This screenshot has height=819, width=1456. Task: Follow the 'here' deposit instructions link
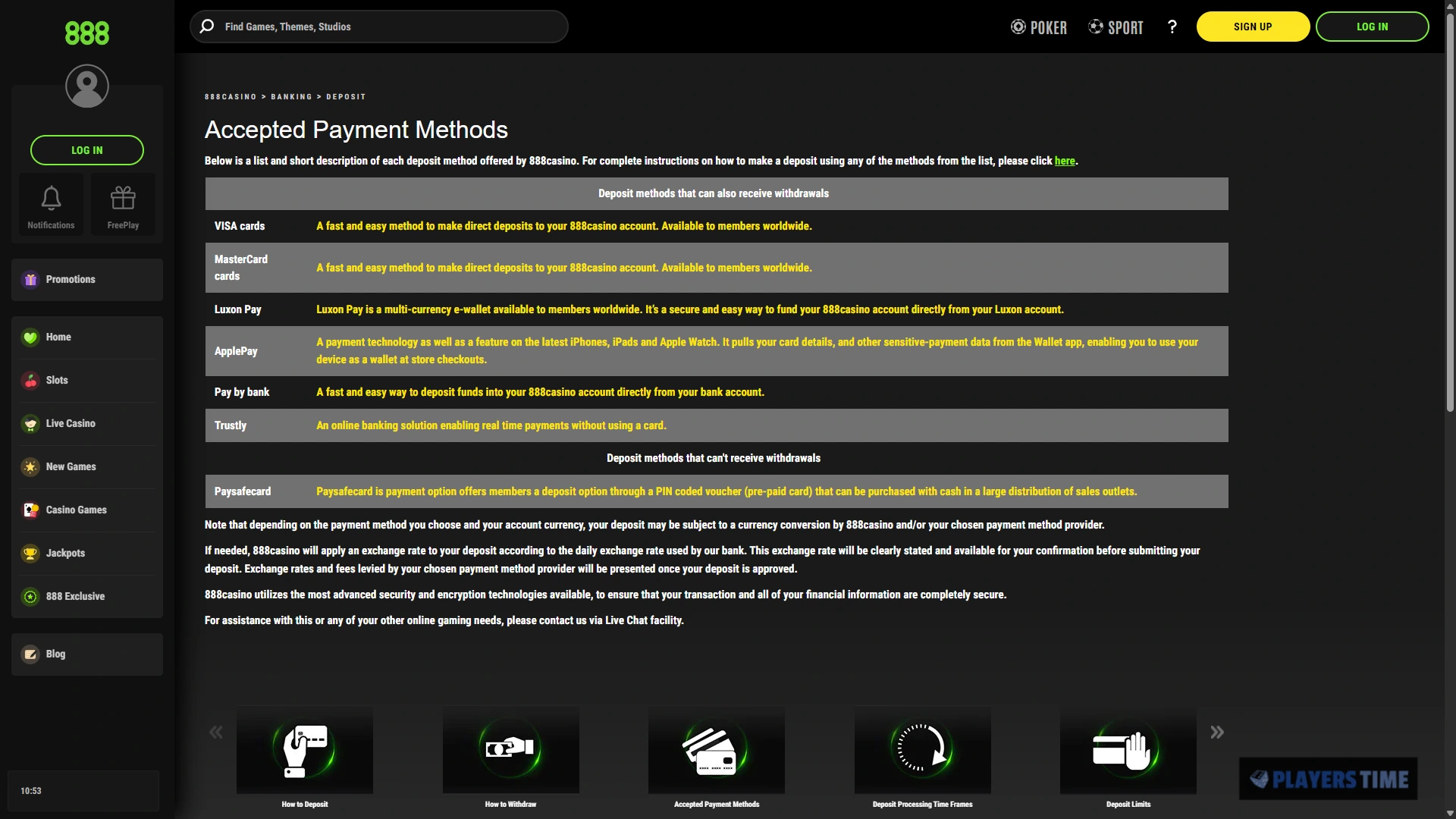click(1065, 161)
